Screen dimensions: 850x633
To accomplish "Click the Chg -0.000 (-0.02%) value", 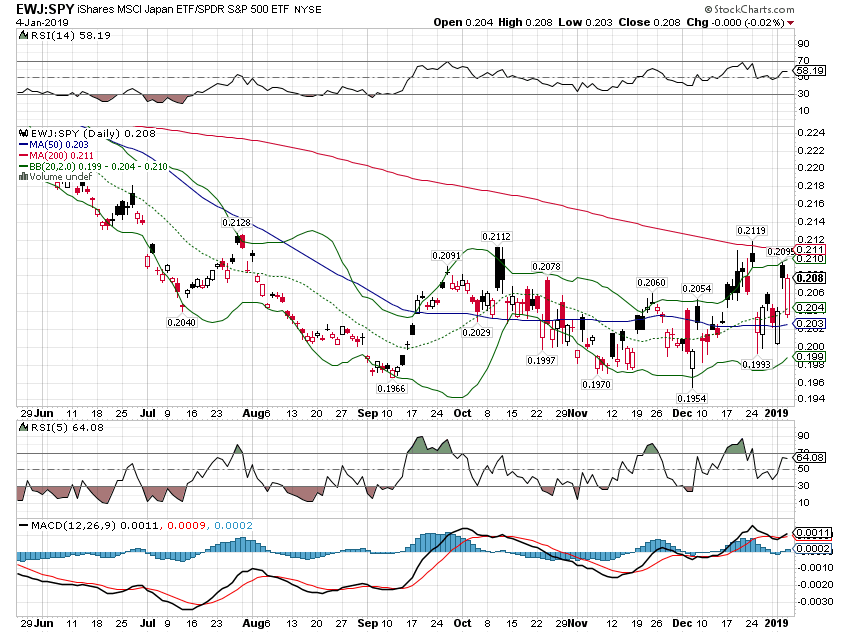I will click(x=736, y=22).
